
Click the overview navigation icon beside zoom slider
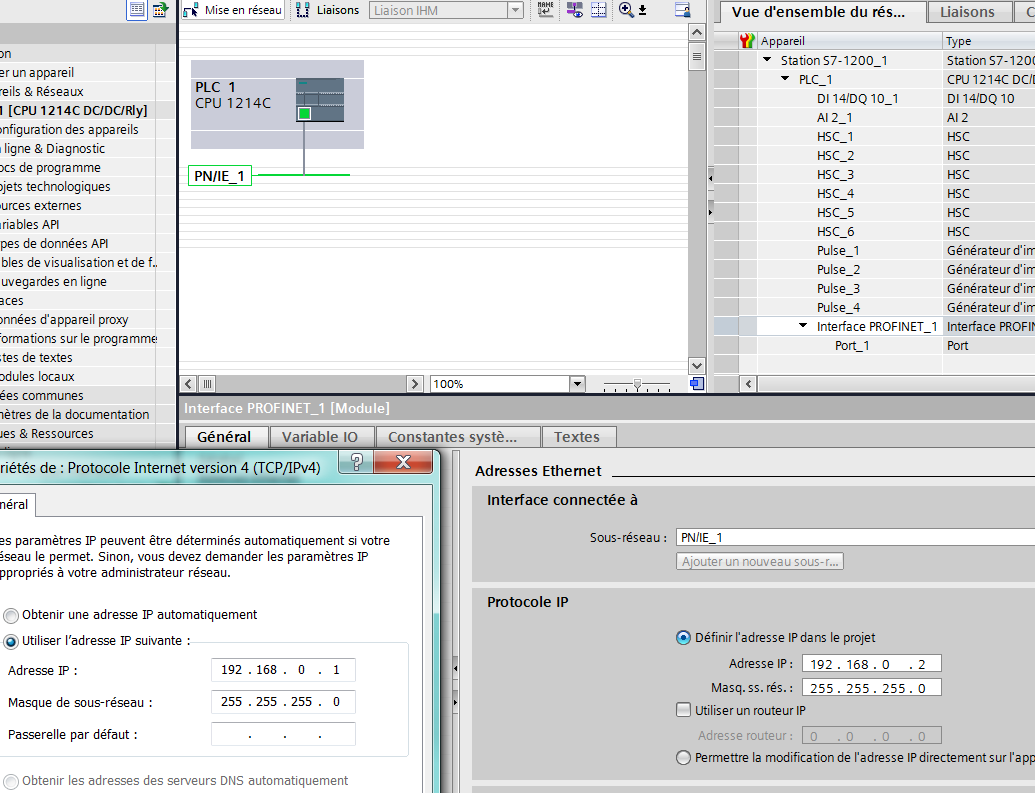[697, 384]
